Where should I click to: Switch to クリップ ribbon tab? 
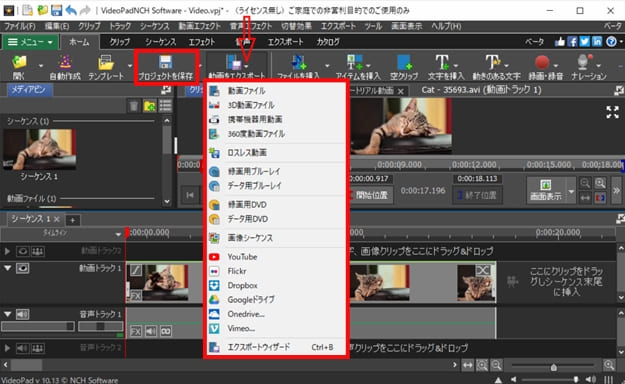(120, 42)
